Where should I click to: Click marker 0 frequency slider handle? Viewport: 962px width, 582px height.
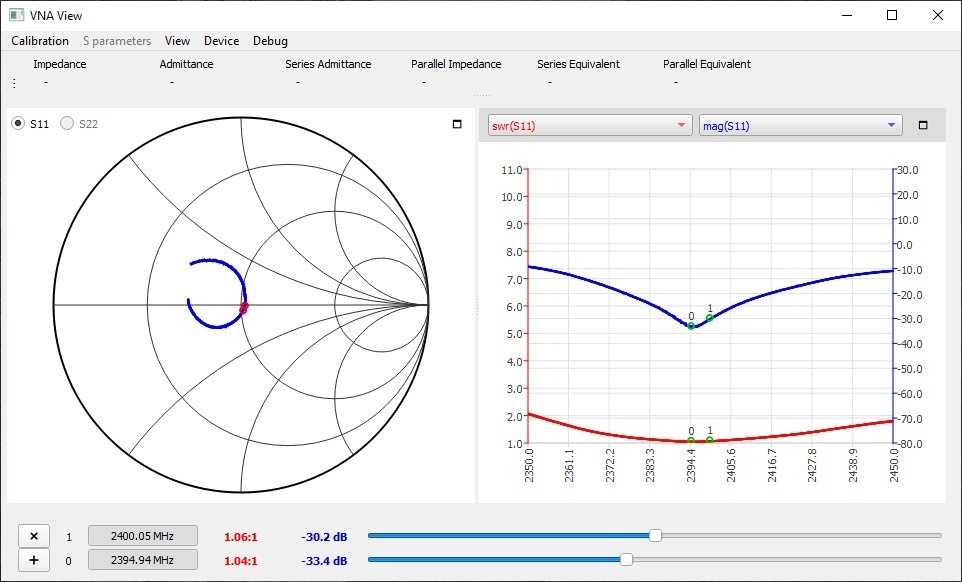click(626, 559)
